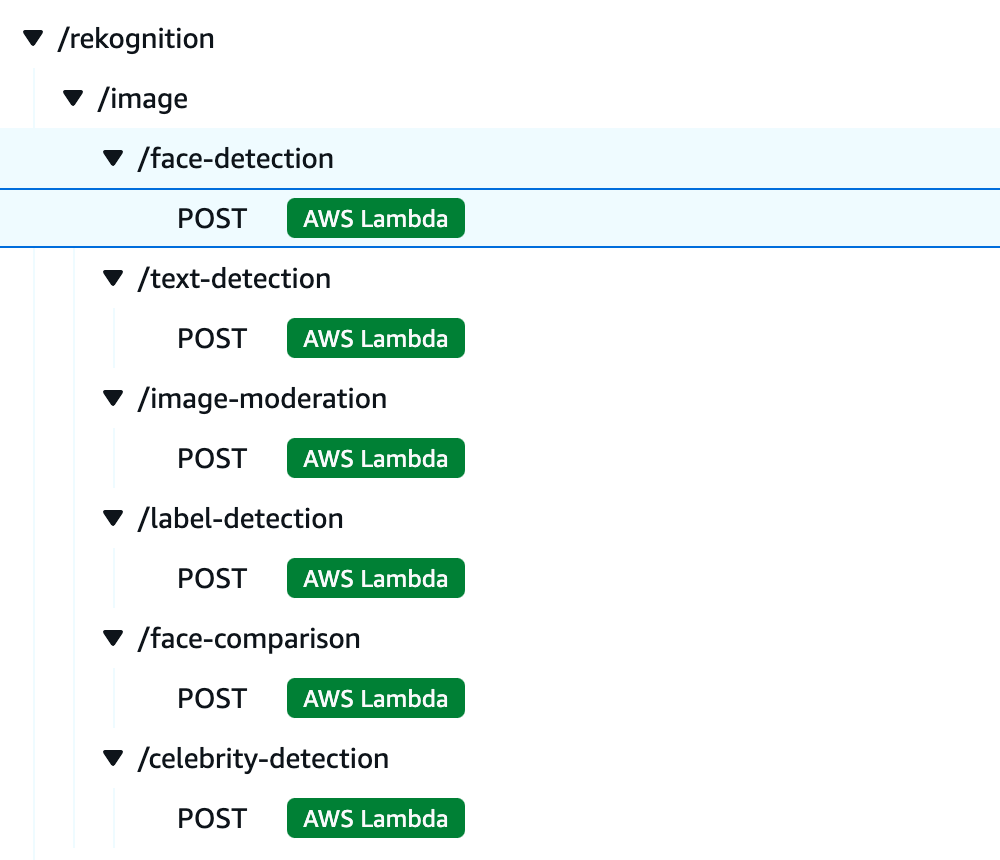1000x860 pixels.
Task: Collapse the /face-detection resource arrow
Action: [113, 158]
